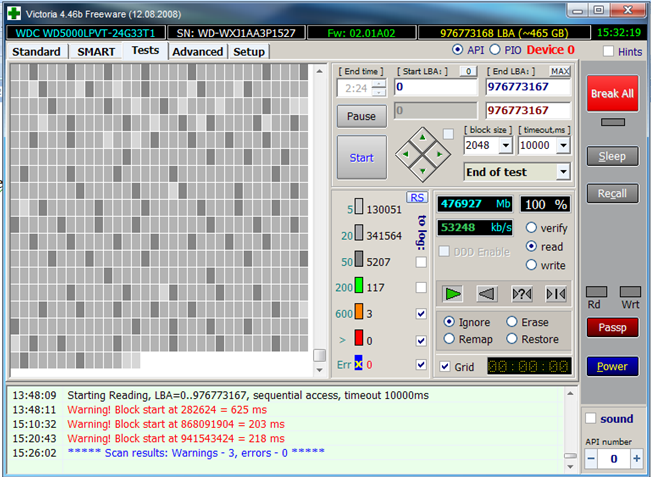Click the green play scan button
Viewport: 652px width, 478px height.
coord(452,294)
